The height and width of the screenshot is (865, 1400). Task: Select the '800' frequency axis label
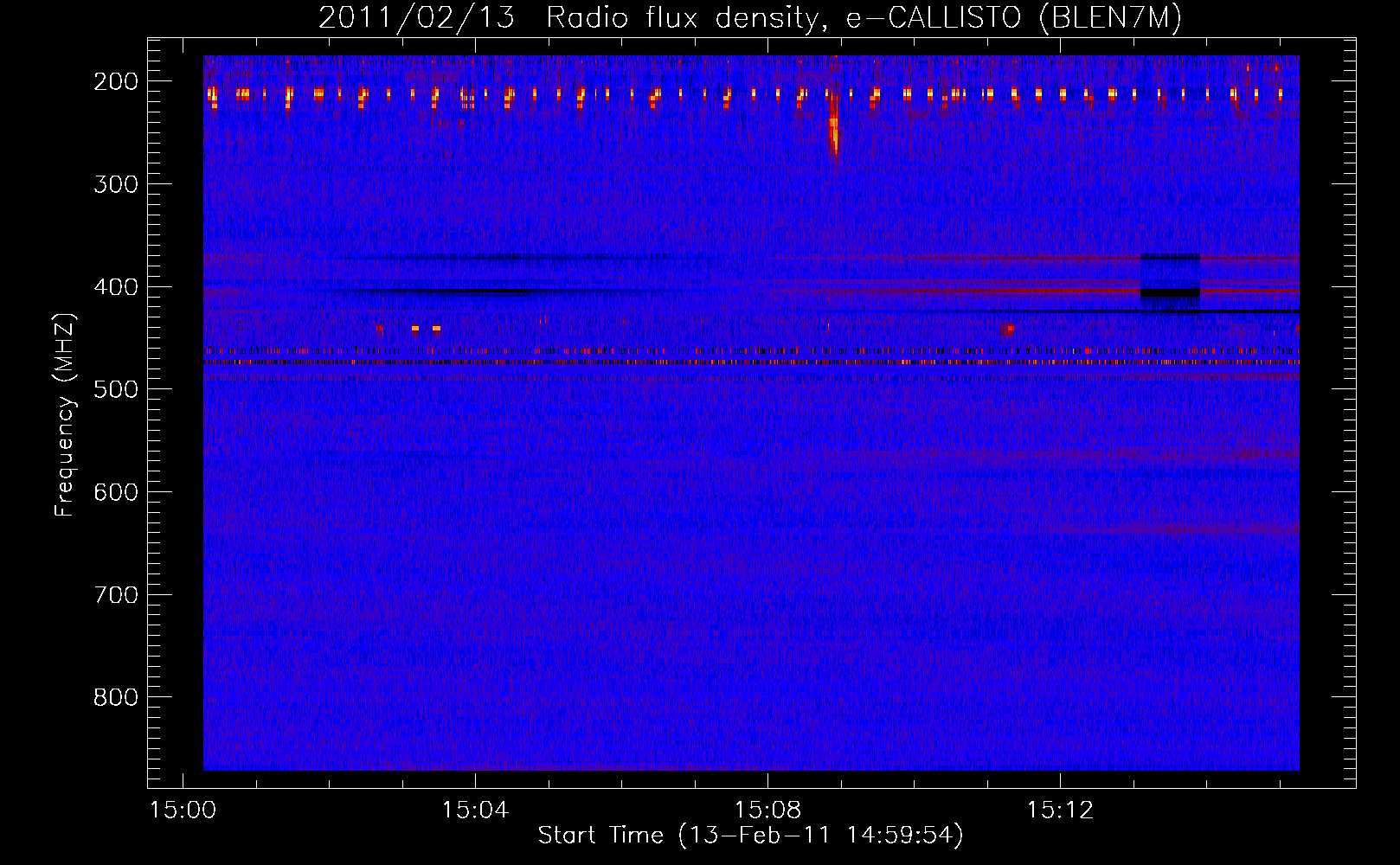(x=116, y=697)
